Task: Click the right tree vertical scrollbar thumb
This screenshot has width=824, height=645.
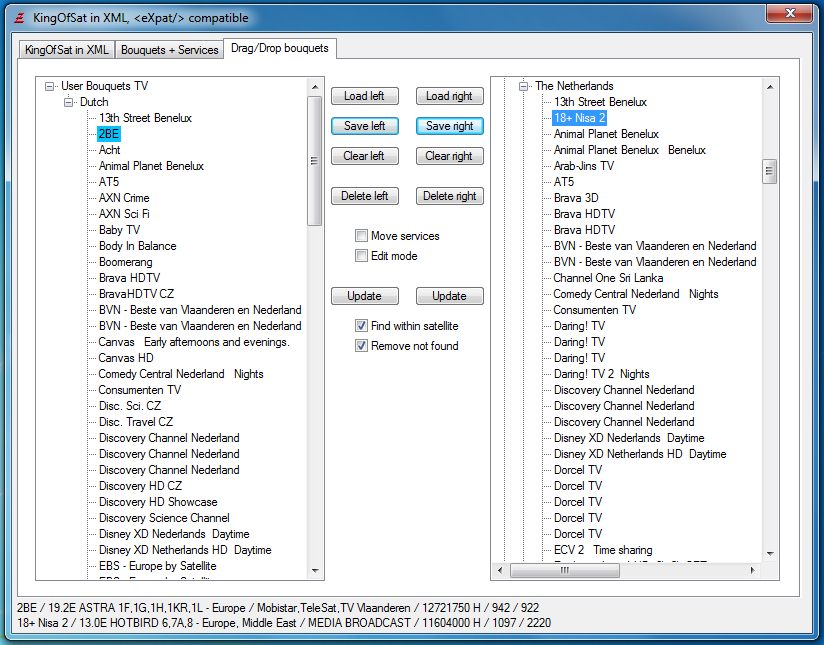Action: 770,171
